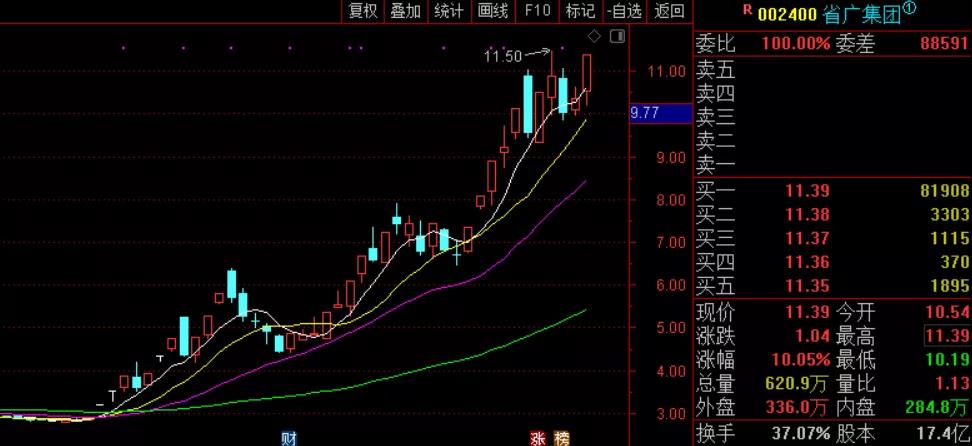Select 买五 bid price 11.35
The width and height of the screenshot is (972, 446).
(808, 286)
